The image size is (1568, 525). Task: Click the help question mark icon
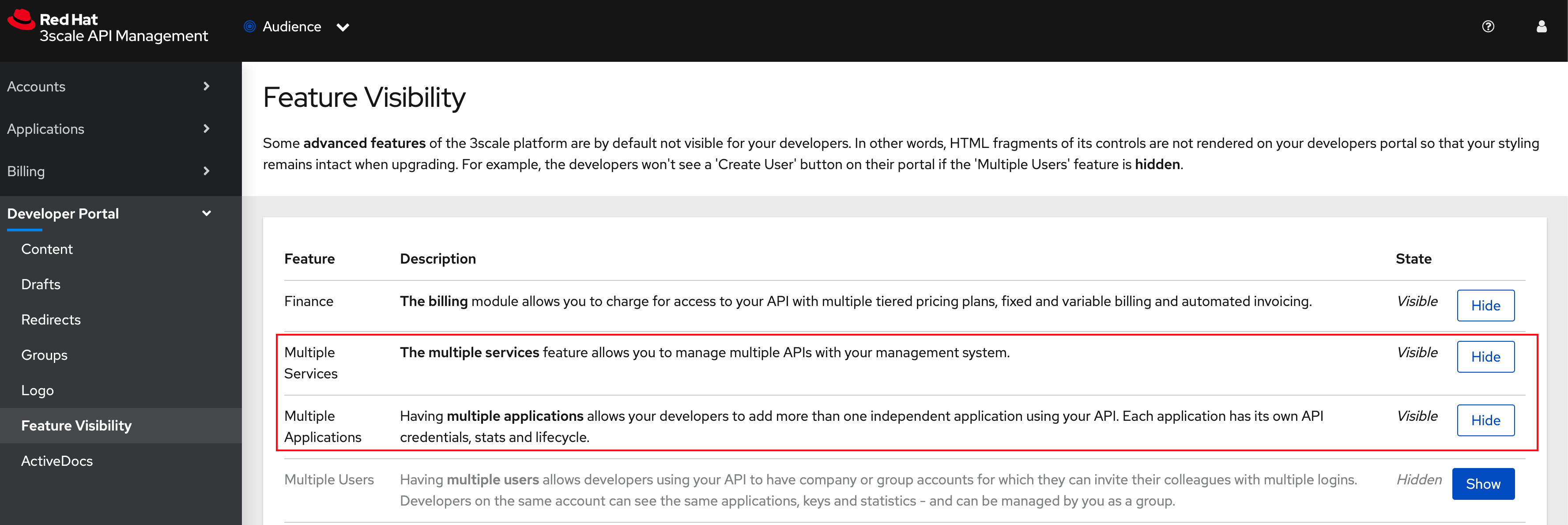[1489, 26]
